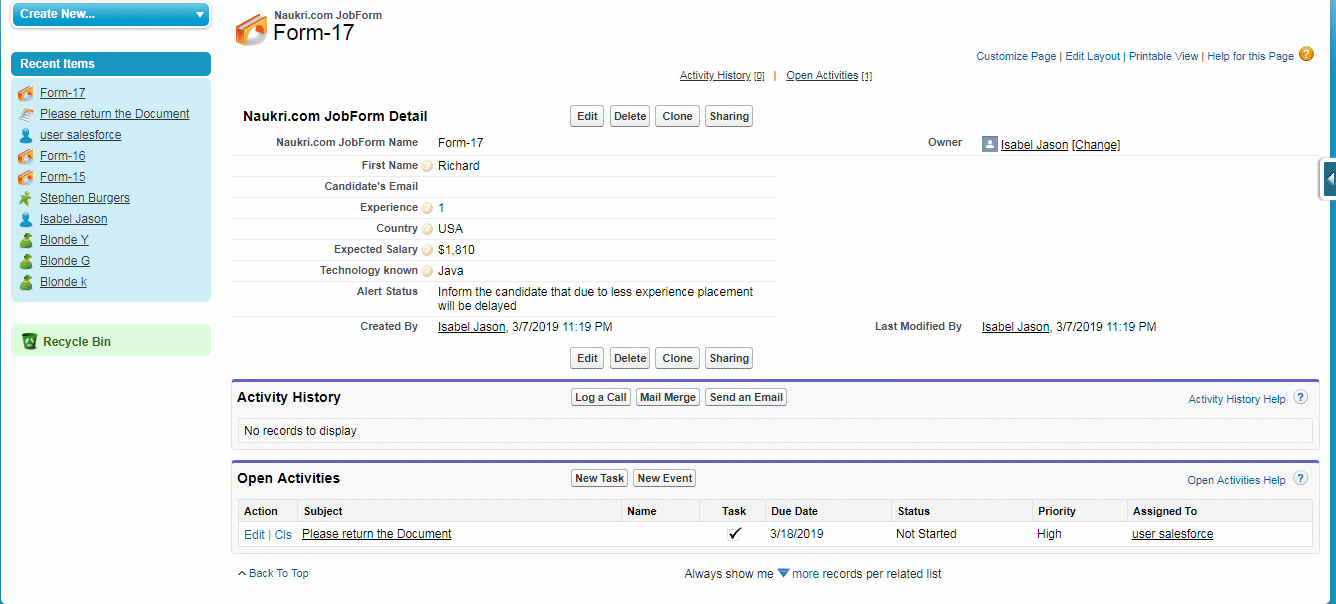Click the Task checkmark in Open Activities row
This screenshot has height=604, width=1336.
coord(734,534)
